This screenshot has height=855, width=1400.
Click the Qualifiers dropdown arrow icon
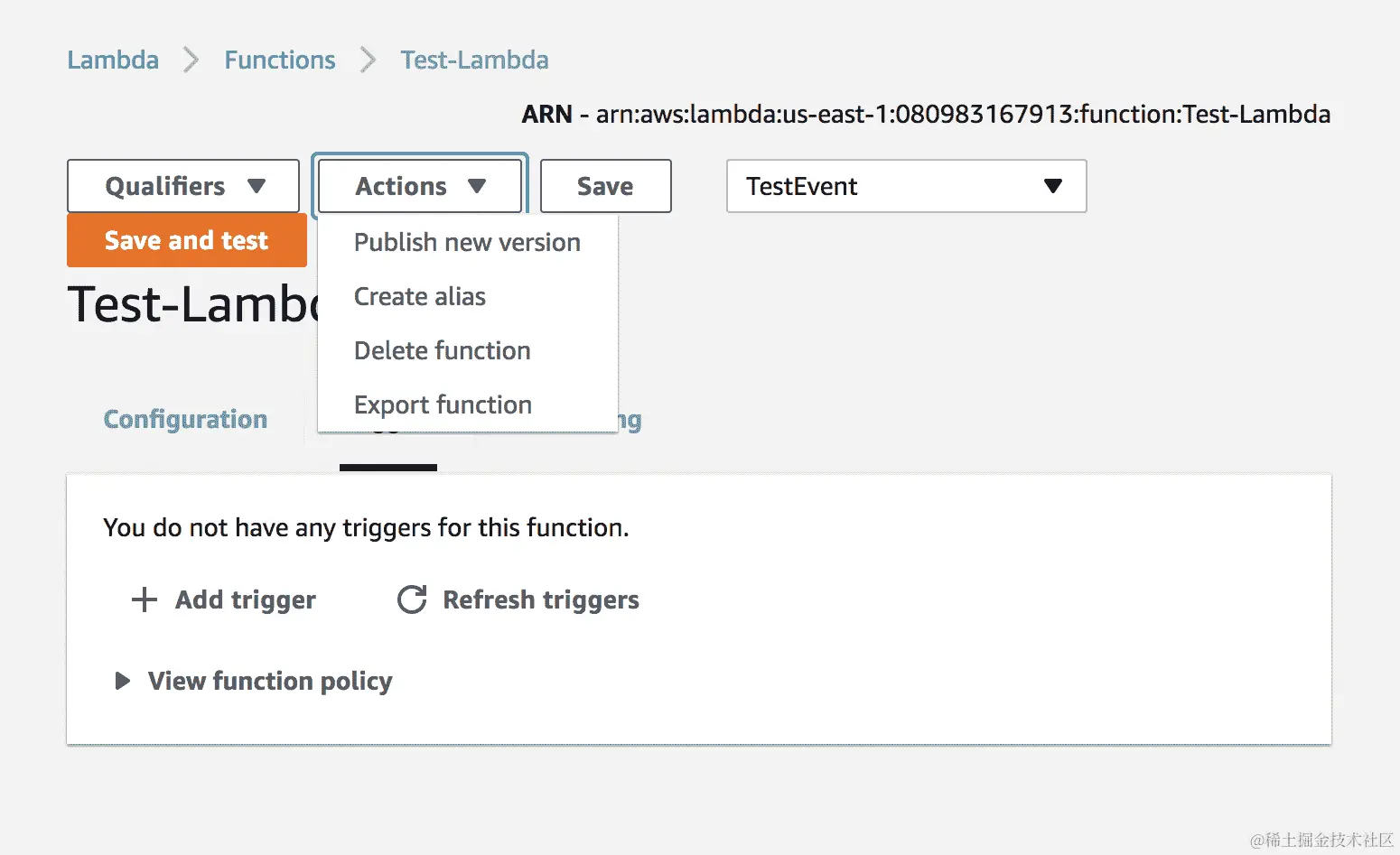257,186
